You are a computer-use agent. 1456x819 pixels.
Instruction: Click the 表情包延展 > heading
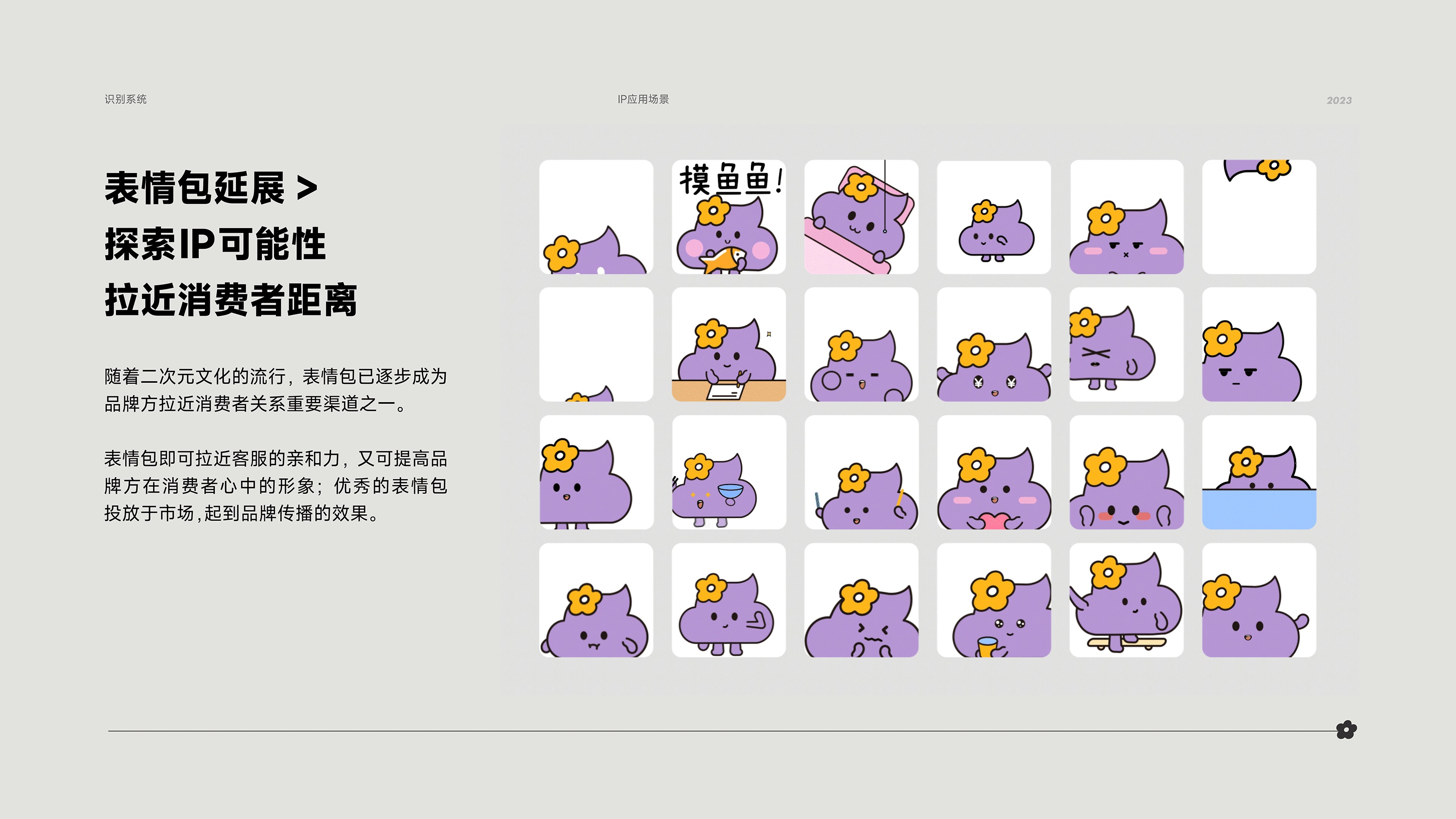point(210,188)
